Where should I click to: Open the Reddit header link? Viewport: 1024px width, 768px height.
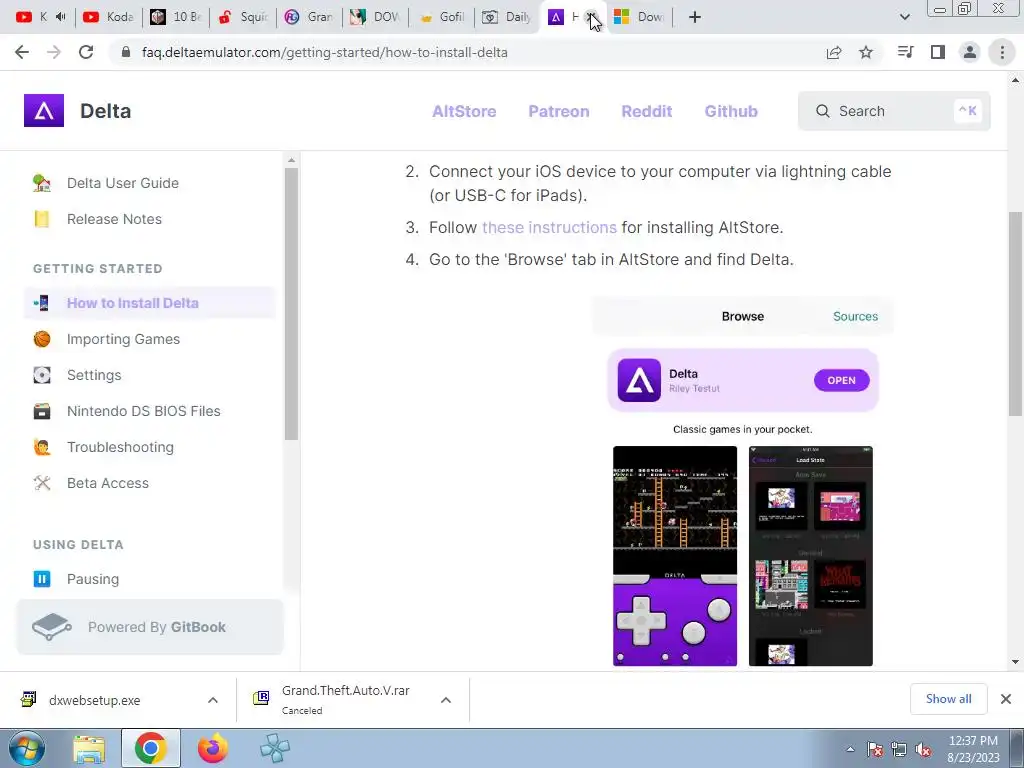point(647,111)
